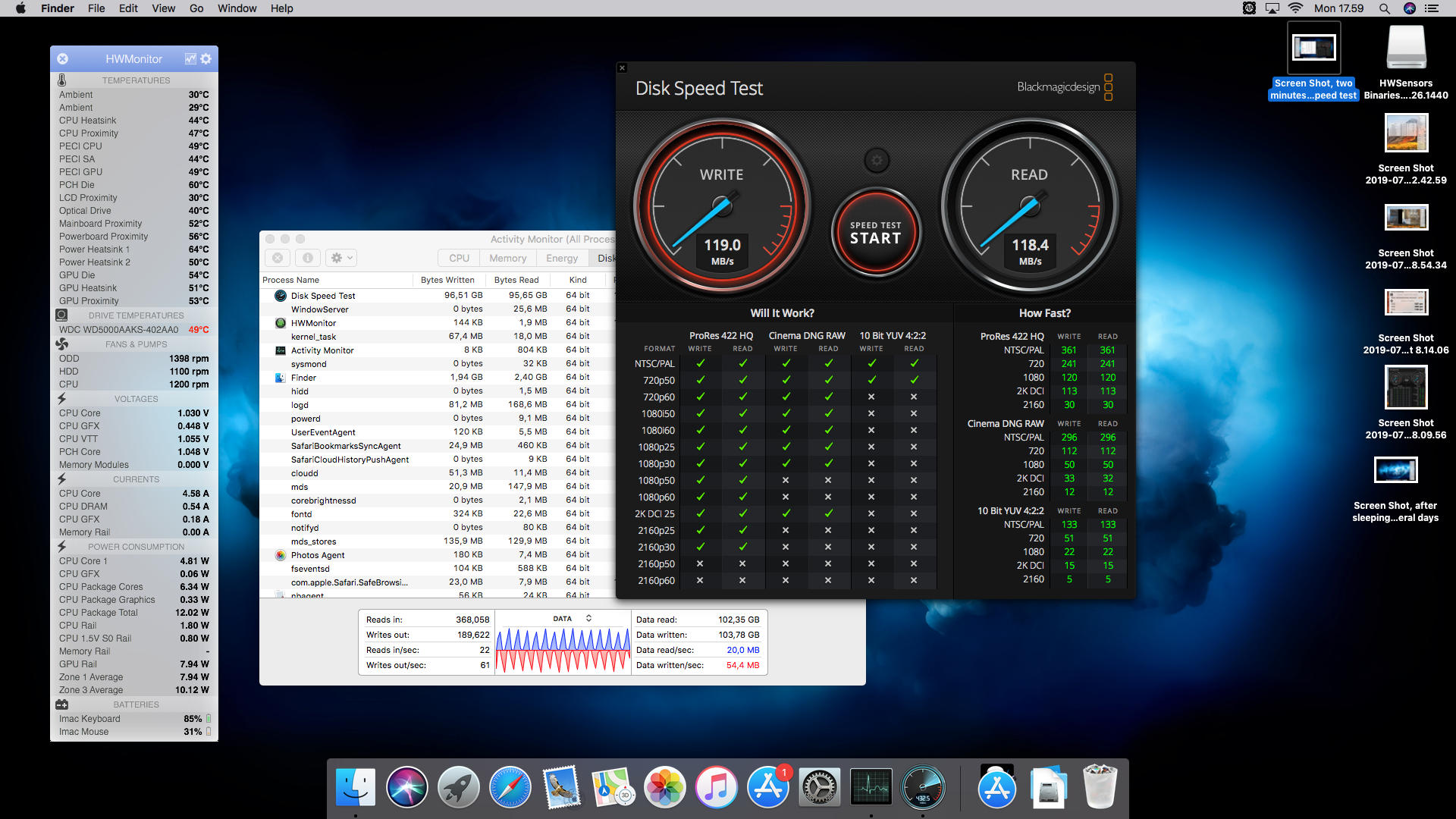Open Apple menu
Image resolution: width=1456 pixels, height=819 pixels.
(x=20, y=8)
